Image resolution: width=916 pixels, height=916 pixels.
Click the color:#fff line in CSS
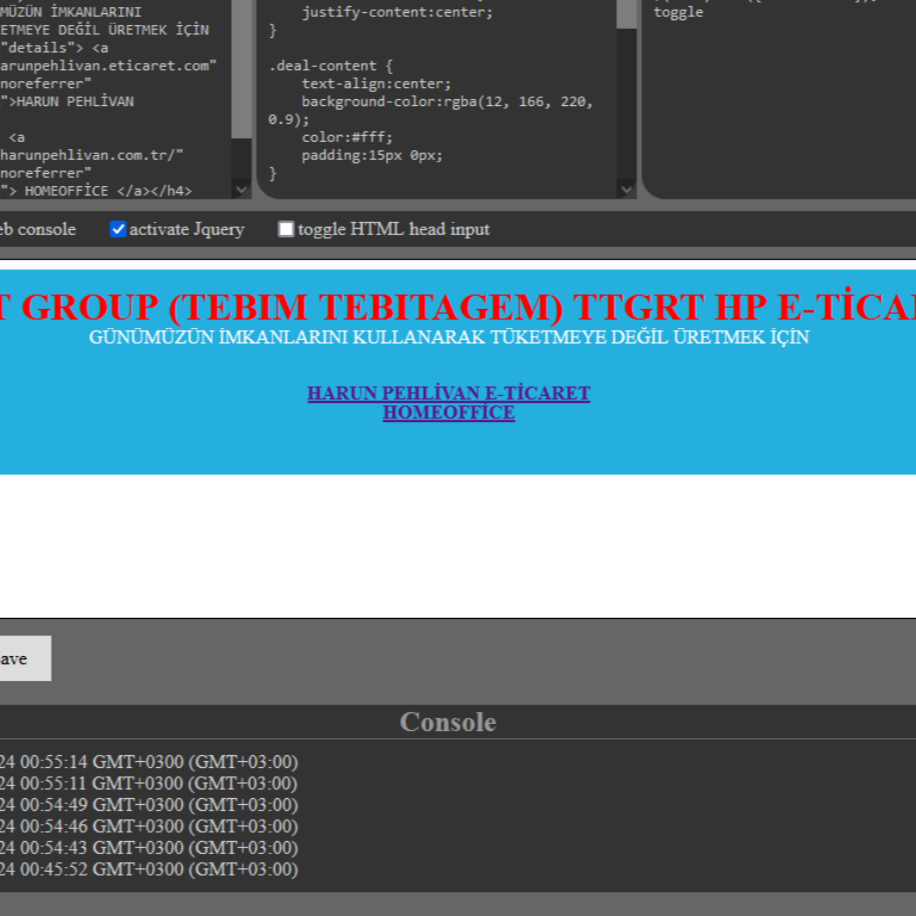pyautogui.click(x=347, y=137)
